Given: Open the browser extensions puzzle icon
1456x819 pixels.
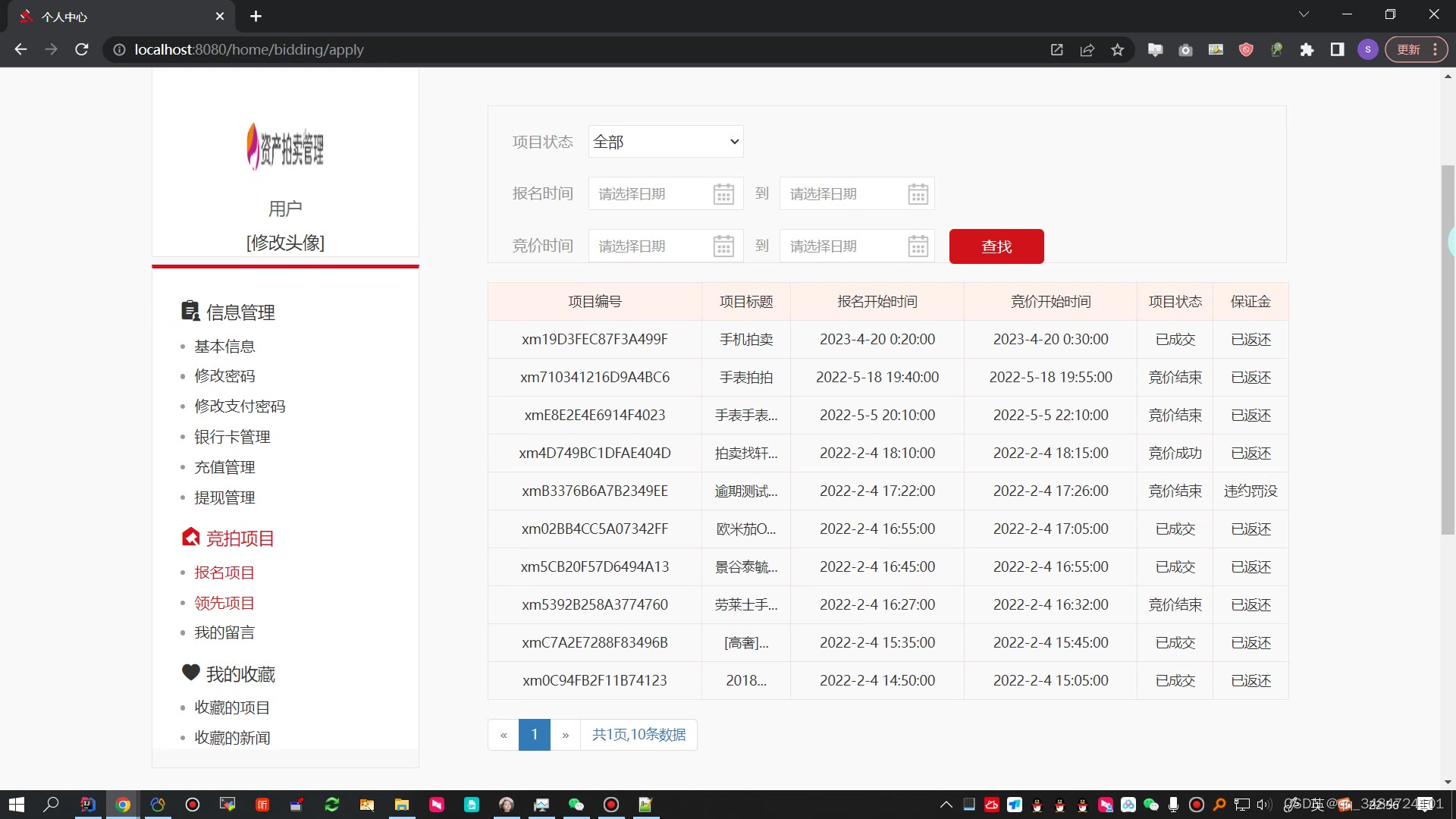Looking at the screenshot, I should click(1307, 50).
